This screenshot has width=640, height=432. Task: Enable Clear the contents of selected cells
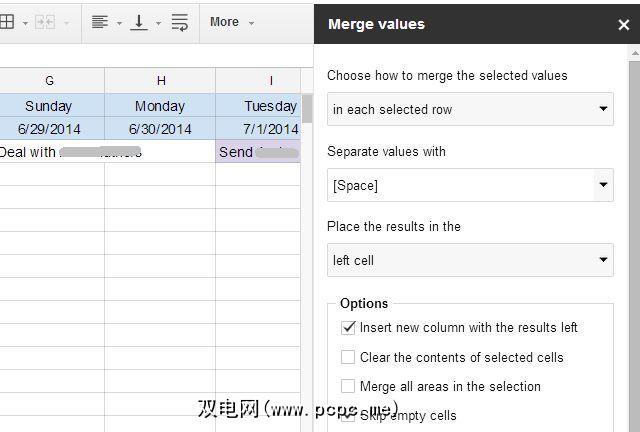point(348,357)
